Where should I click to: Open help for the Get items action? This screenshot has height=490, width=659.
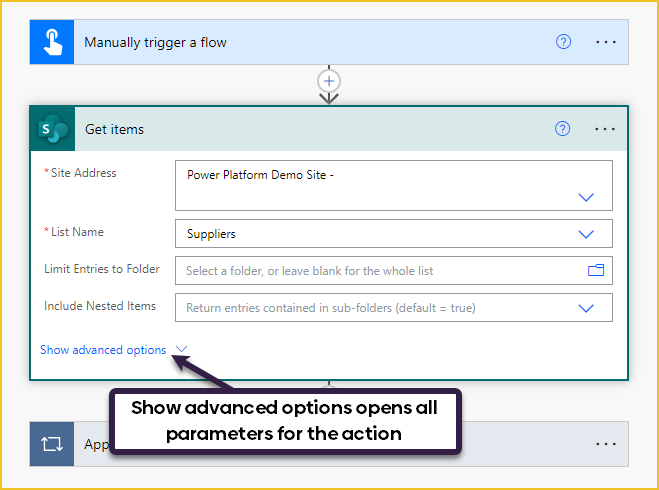click(562, 129)
